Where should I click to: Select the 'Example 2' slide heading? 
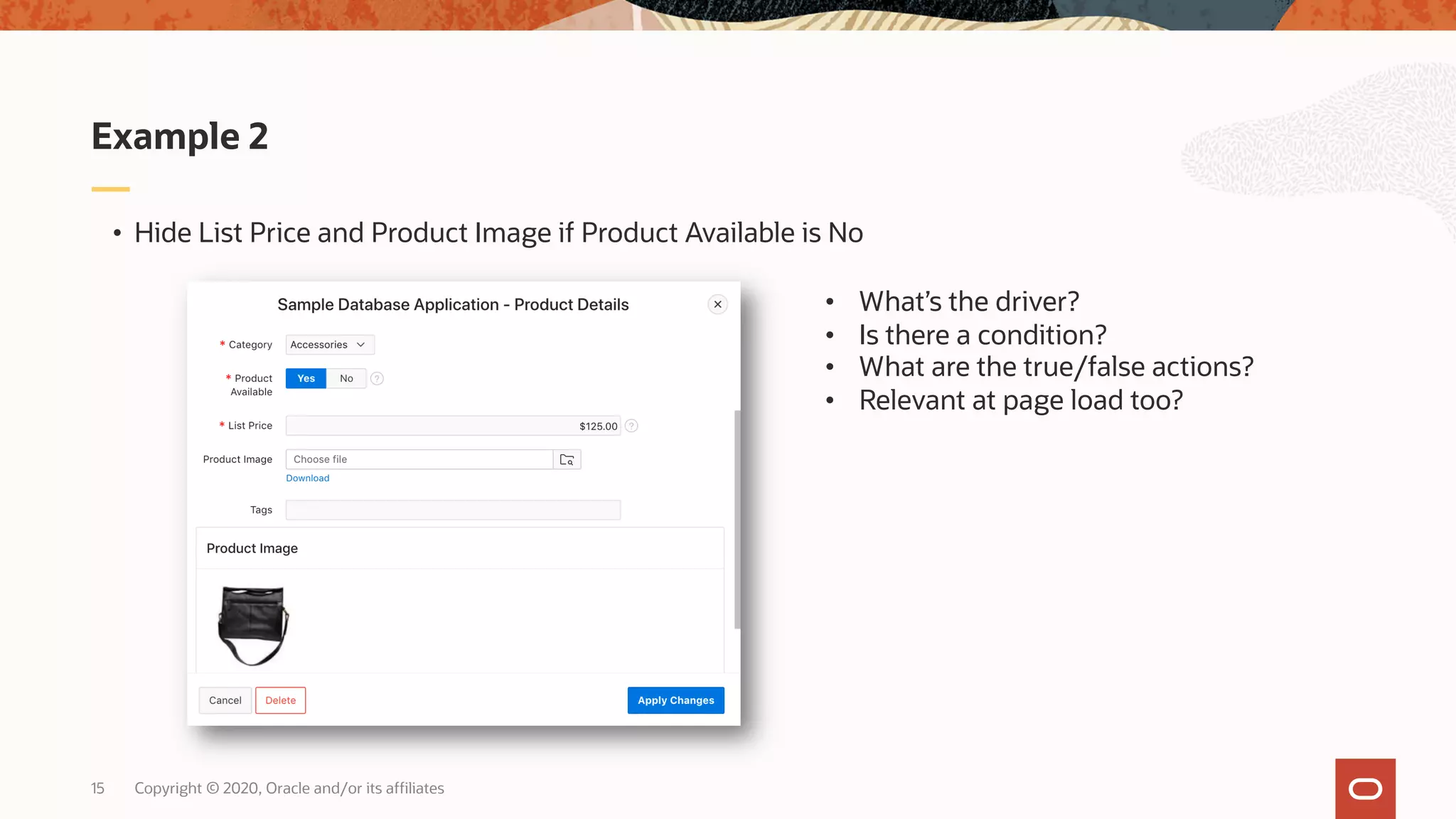180,136
